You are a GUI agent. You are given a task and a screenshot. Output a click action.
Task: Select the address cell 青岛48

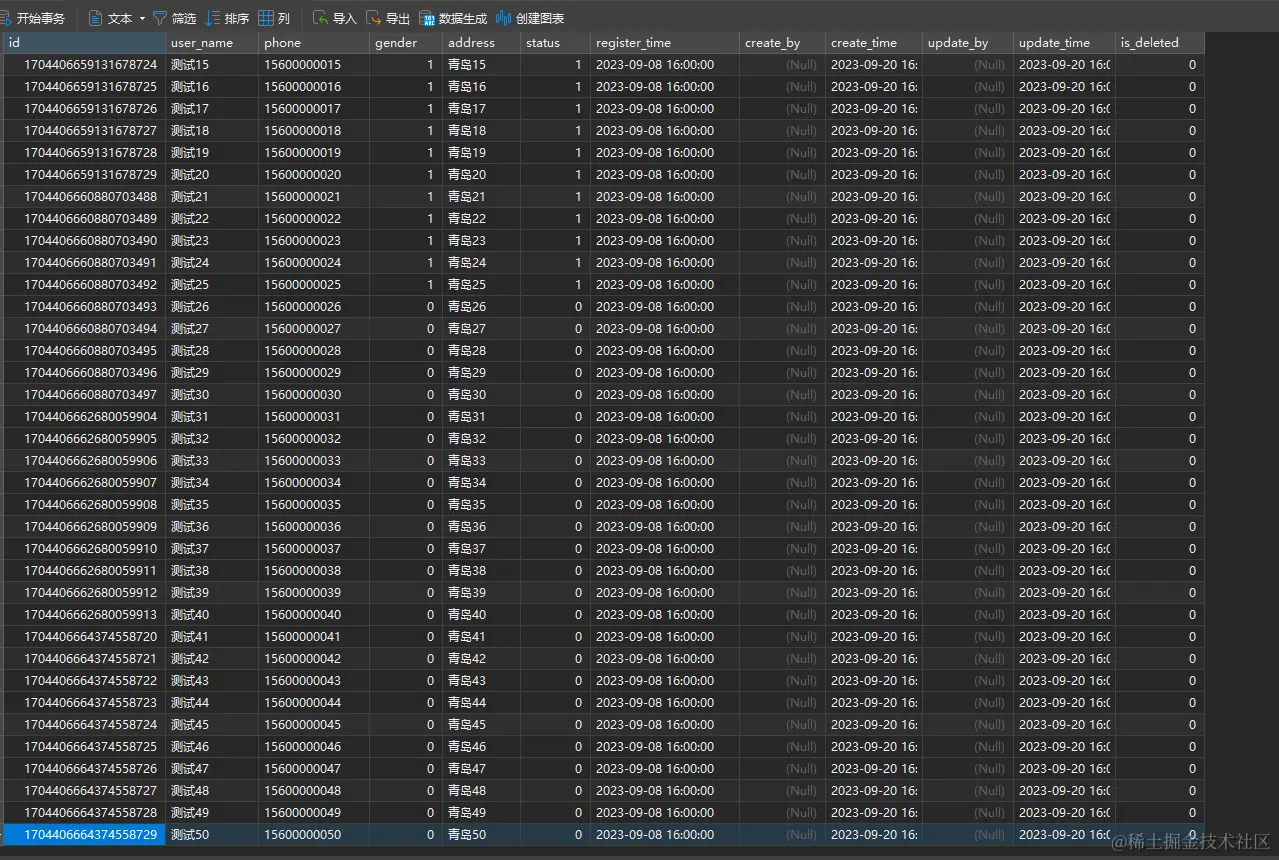pos(482,791)
